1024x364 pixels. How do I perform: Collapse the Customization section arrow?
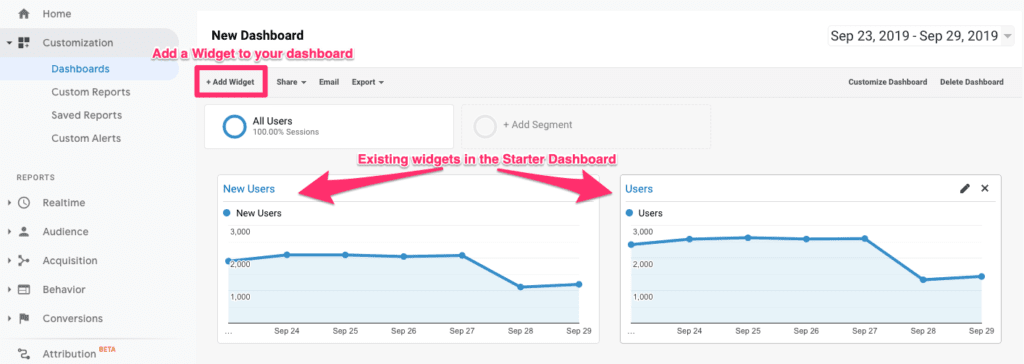click(10, 43)
